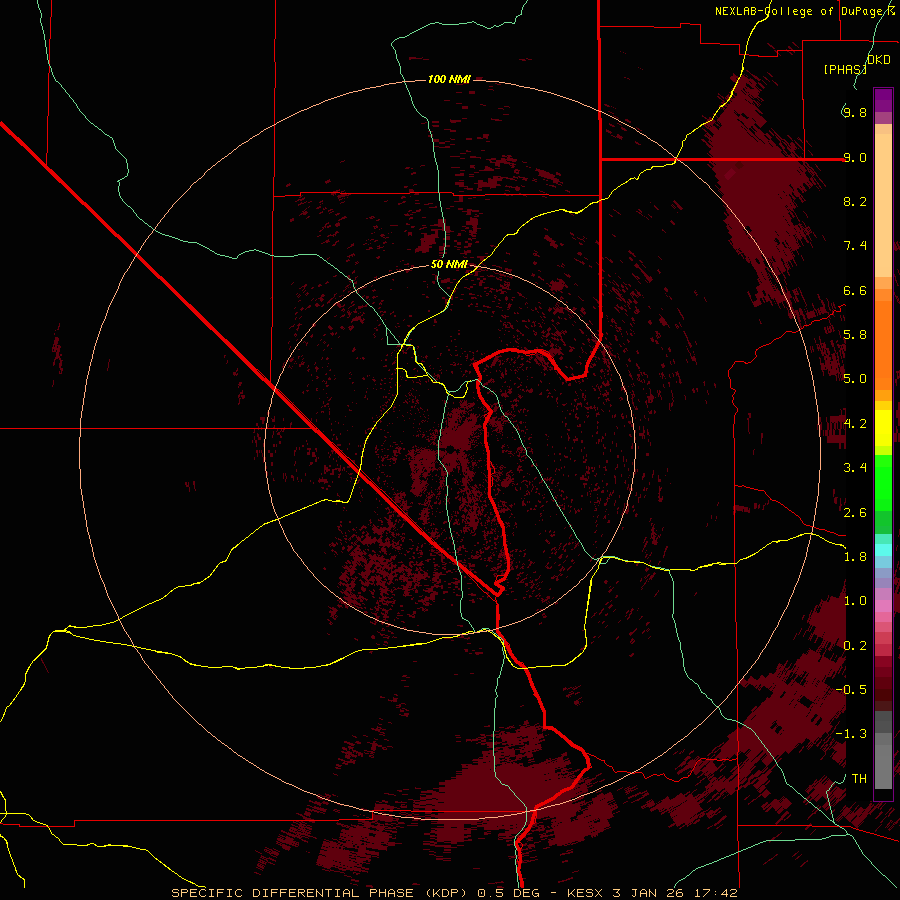The image size is (900, 900).
Task: Click the 5.8 value on color scale
Action: 855,335
